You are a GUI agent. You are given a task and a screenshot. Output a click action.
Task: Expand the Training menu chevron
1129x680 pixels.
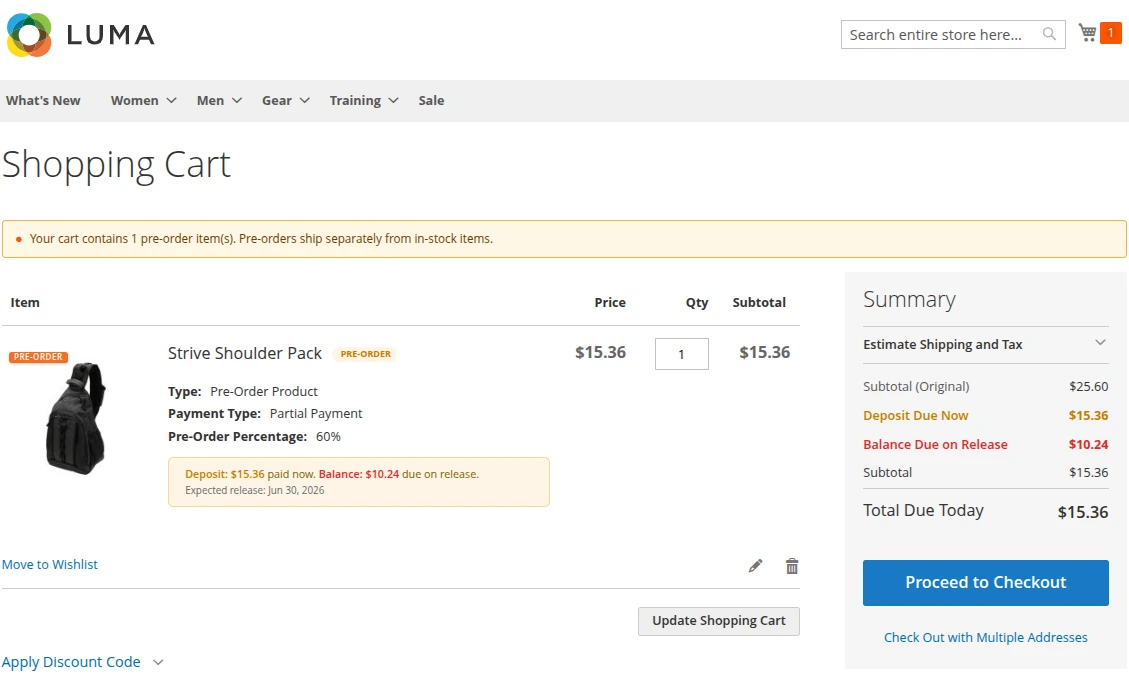[393, 101]
